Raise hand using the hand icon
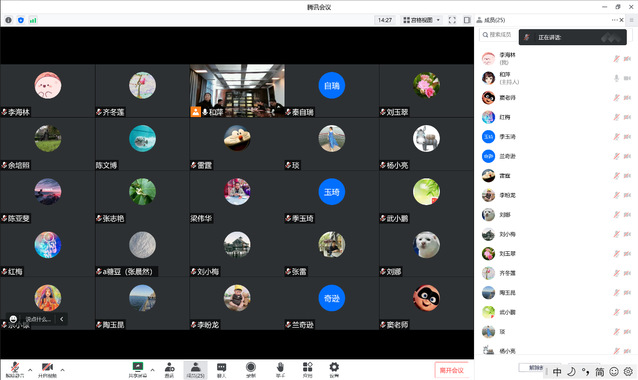Screen dimensions: 638x380 (x=280, y=369)
